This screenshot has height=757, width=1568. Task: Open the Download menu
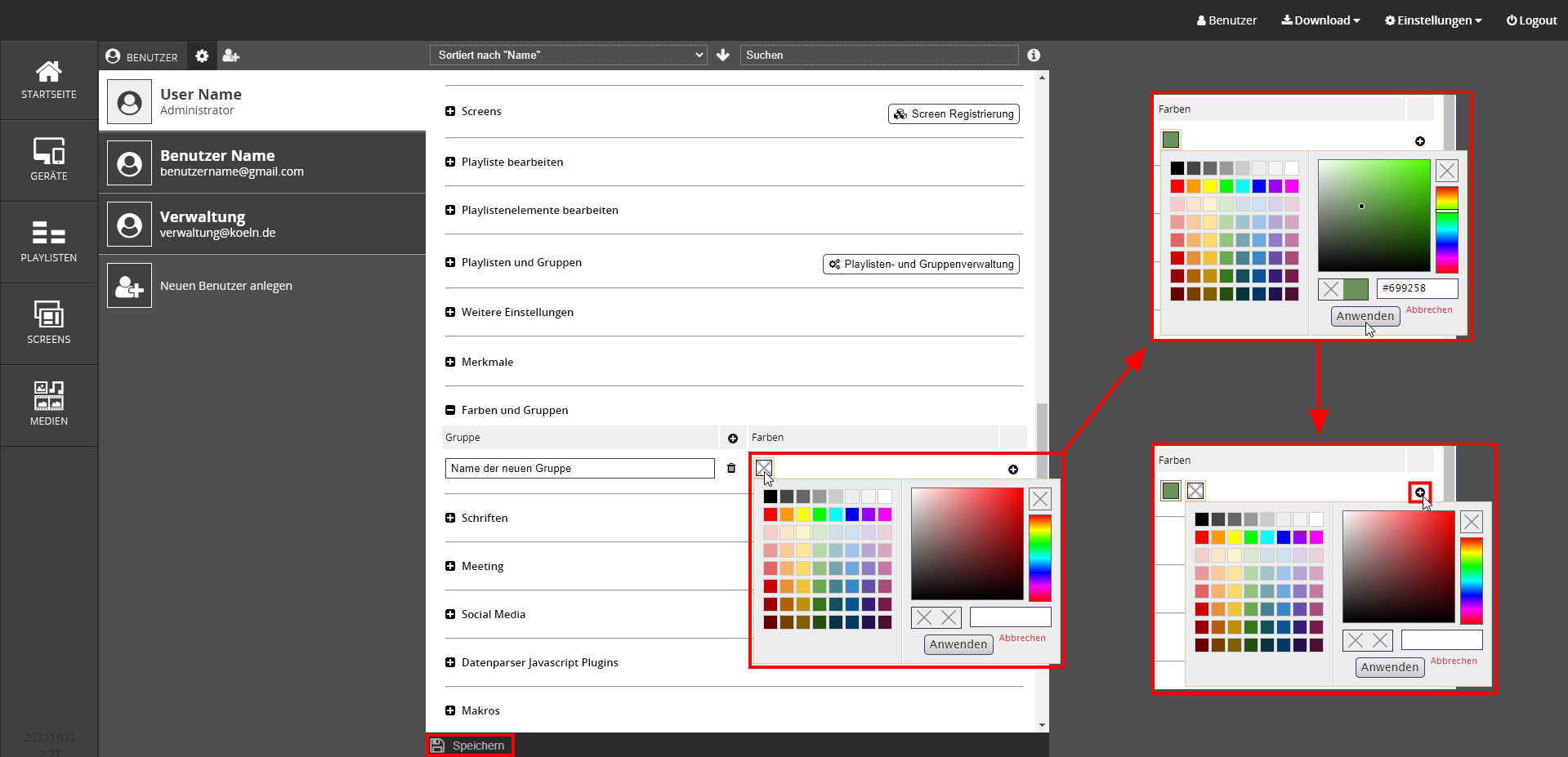[1320, 20]
